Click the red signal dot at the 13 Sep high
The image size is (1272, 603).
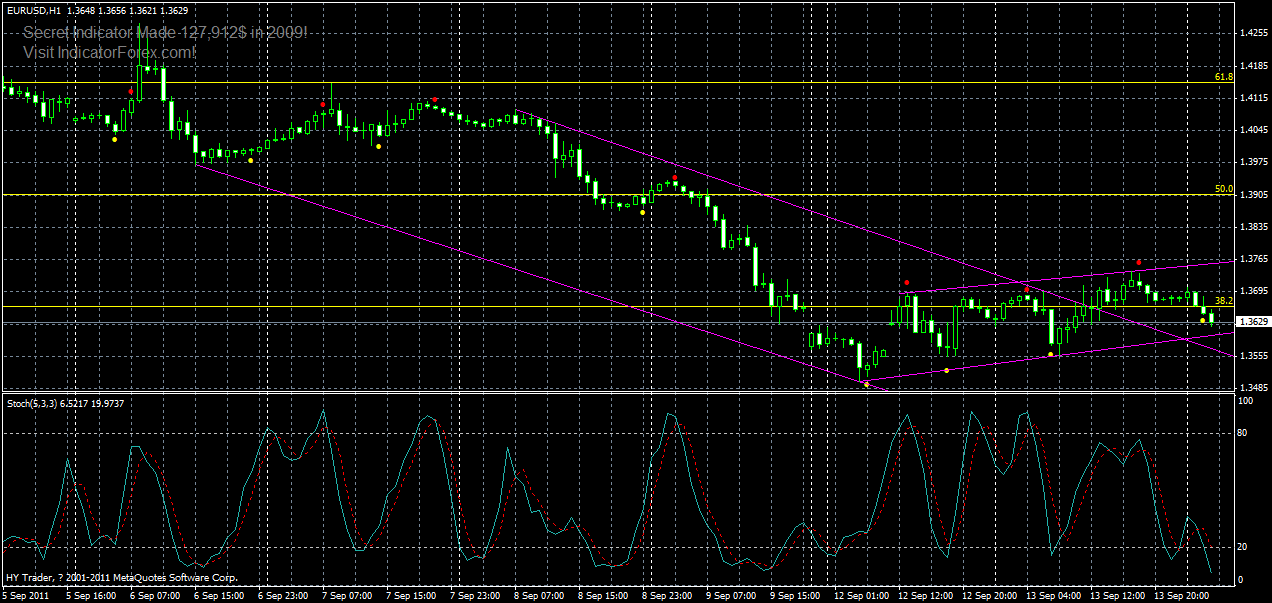1138,264
